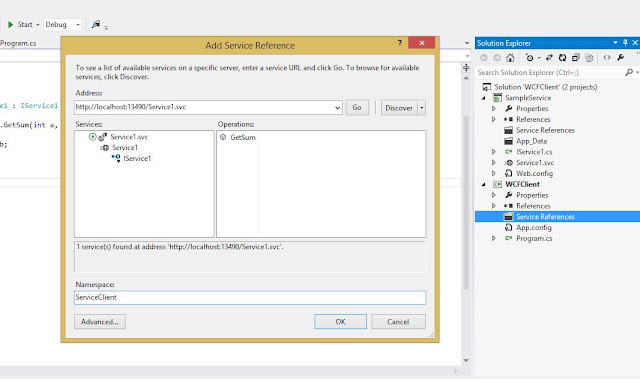
Task: Open the Debug configuration dropdown
Action: (62, 24)
